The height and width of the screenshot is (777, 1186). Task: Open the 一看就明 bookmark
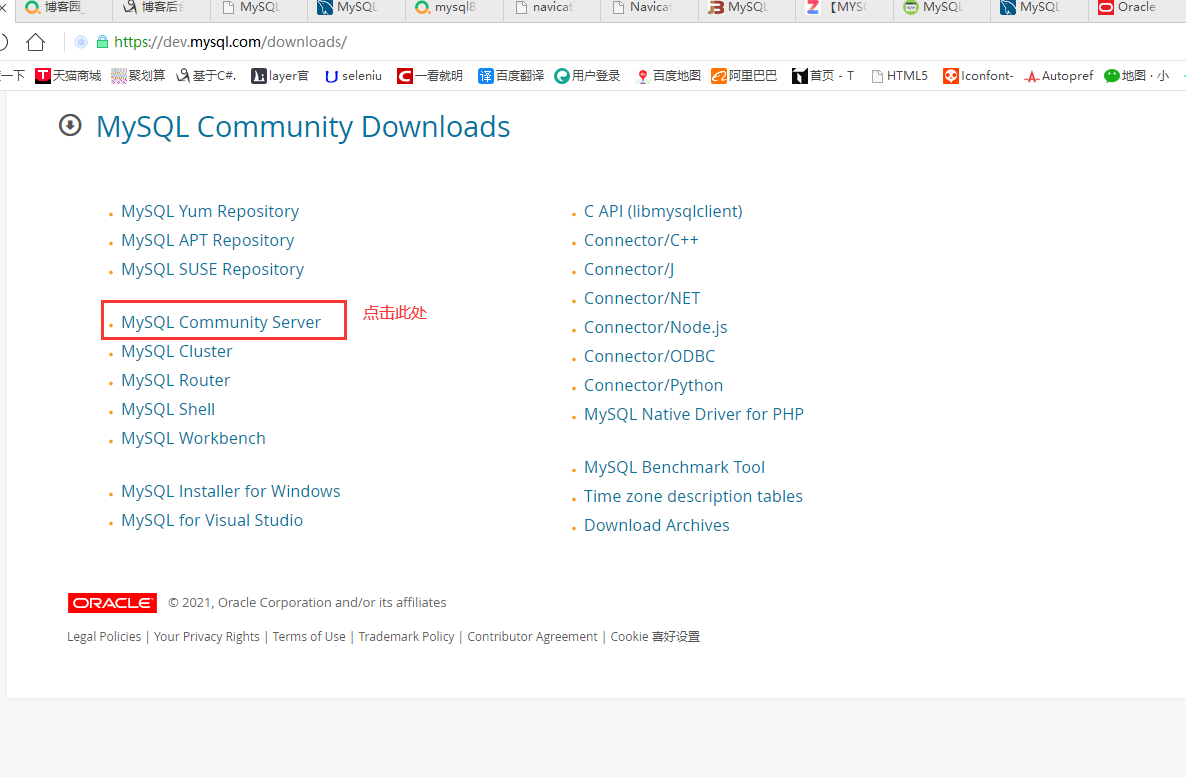pyautogui.click(x=430, y=76)
